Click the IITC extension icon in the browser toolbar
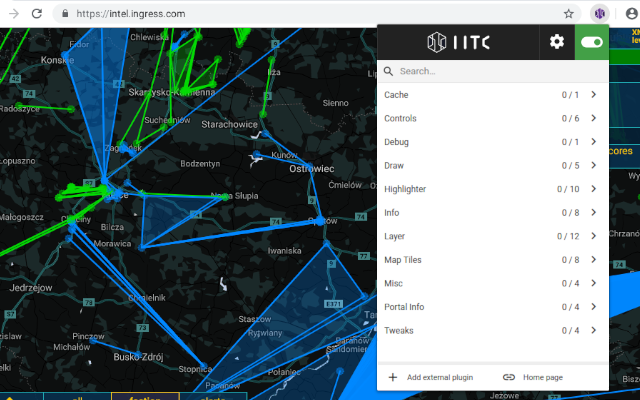640x400 pixels. pos(597,14)
